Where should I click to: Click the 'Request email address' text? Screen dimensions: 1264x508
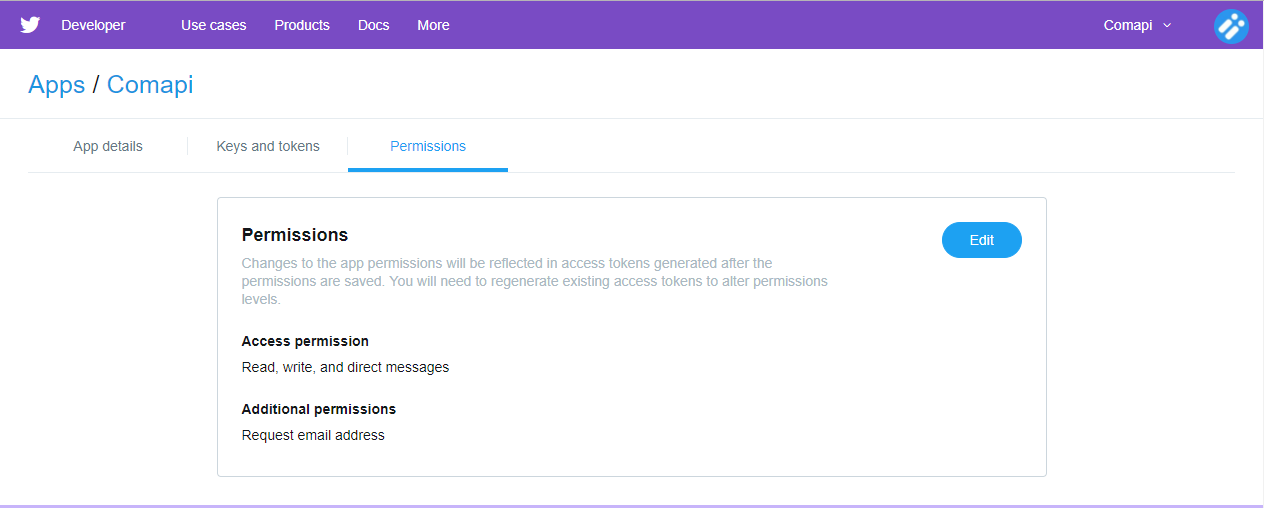pos(313,435)
